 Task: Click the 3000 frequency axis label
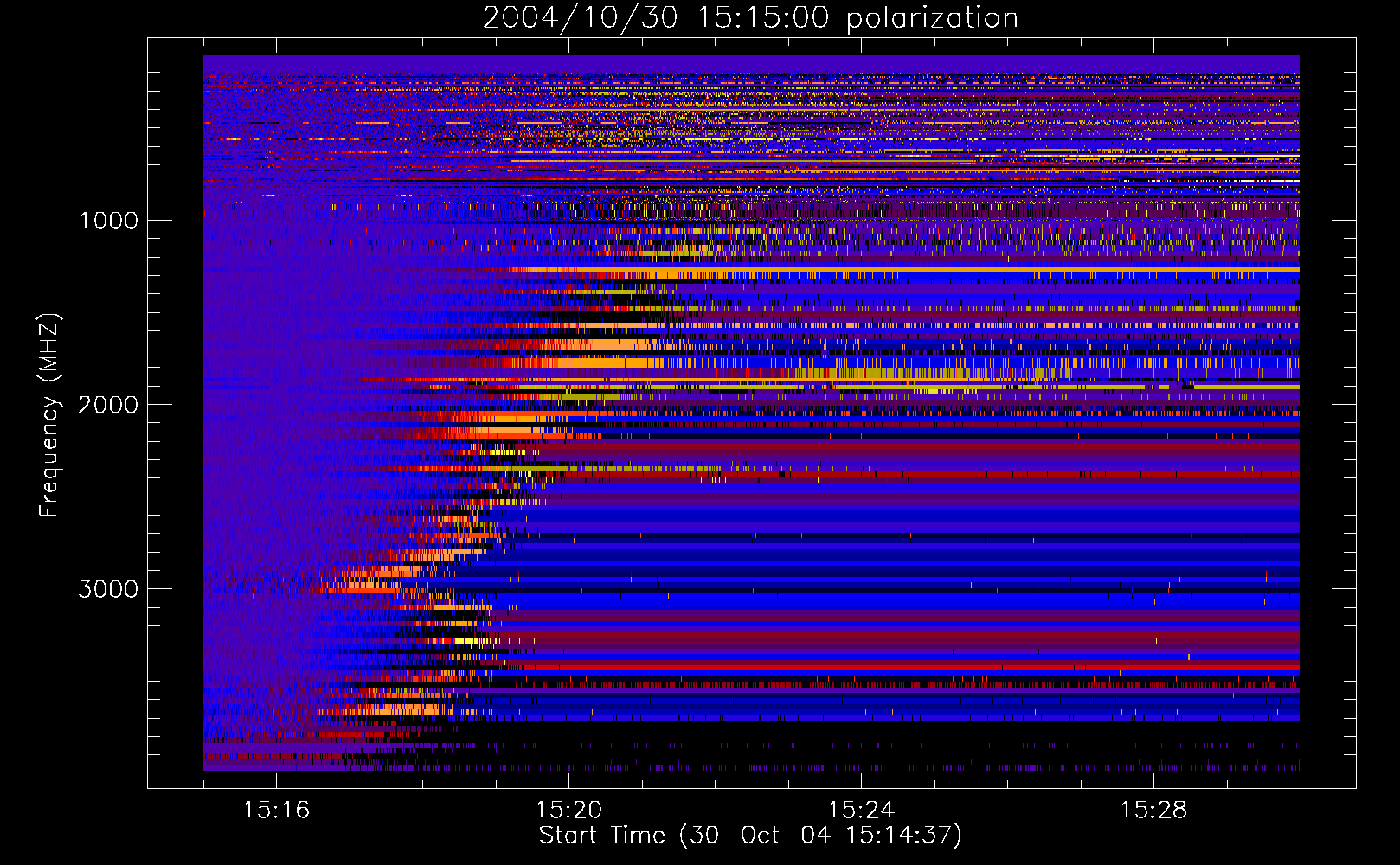tap(108, 589)
